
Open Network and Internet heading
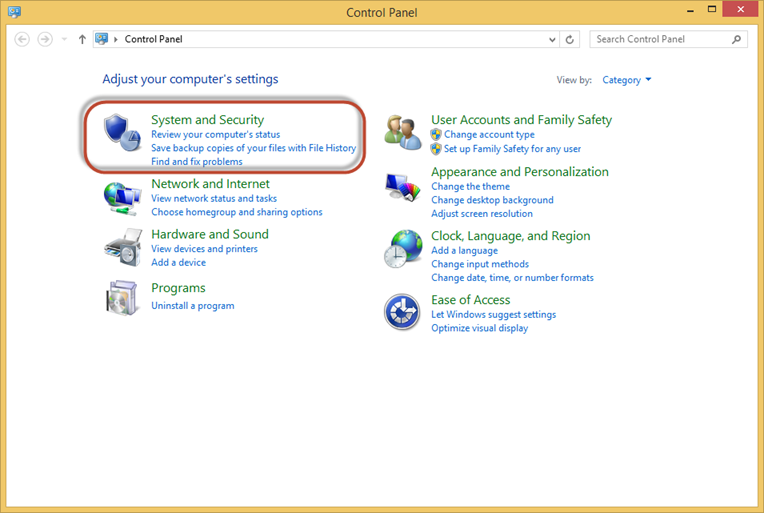pyautogui.click(x=210, y=184)
